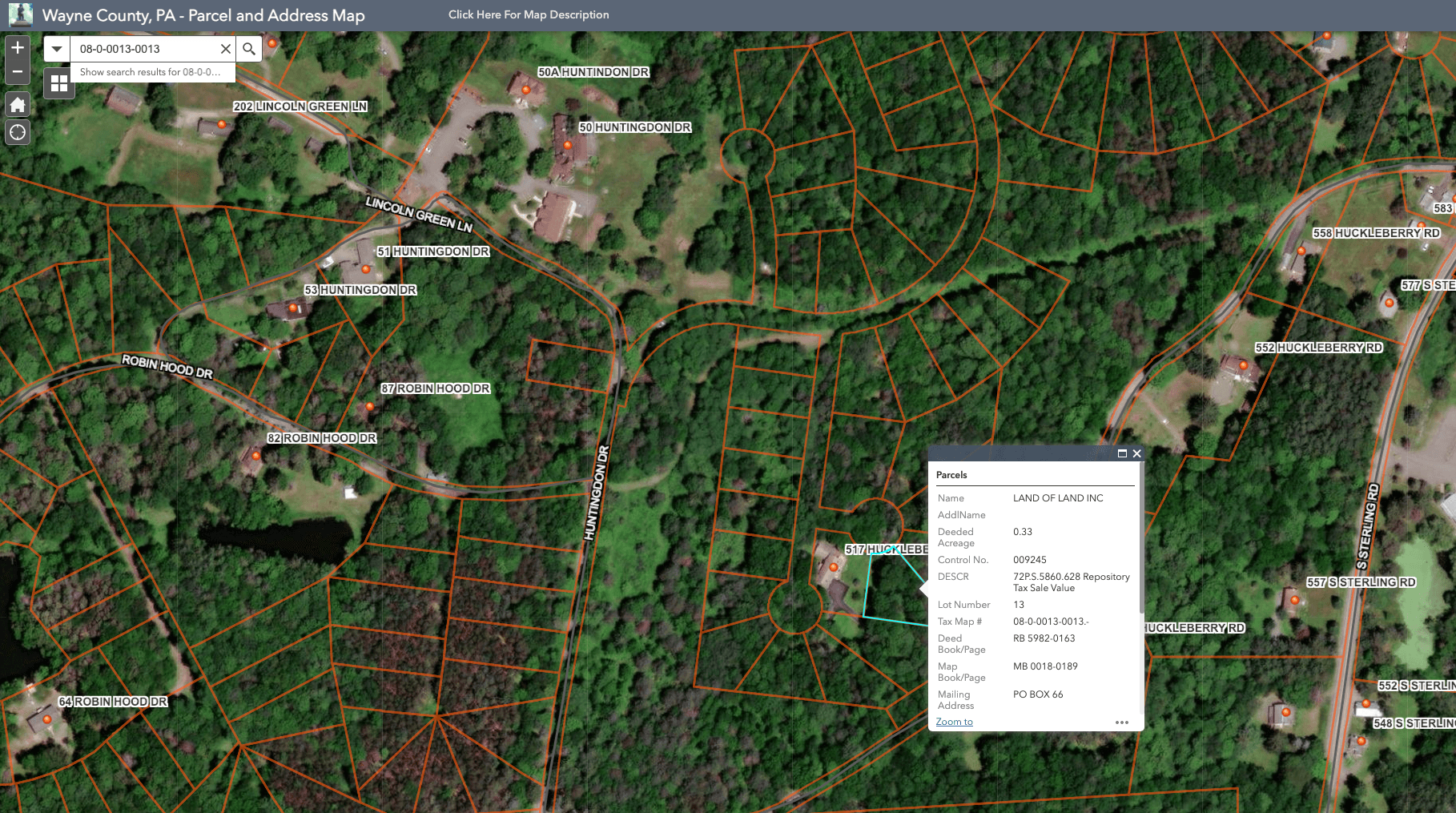This screenshot has width=1456, height=813.
Task: Click address point at 51 Huntingdon Dr
Action: pyautogui.click(x=366, y=269)
